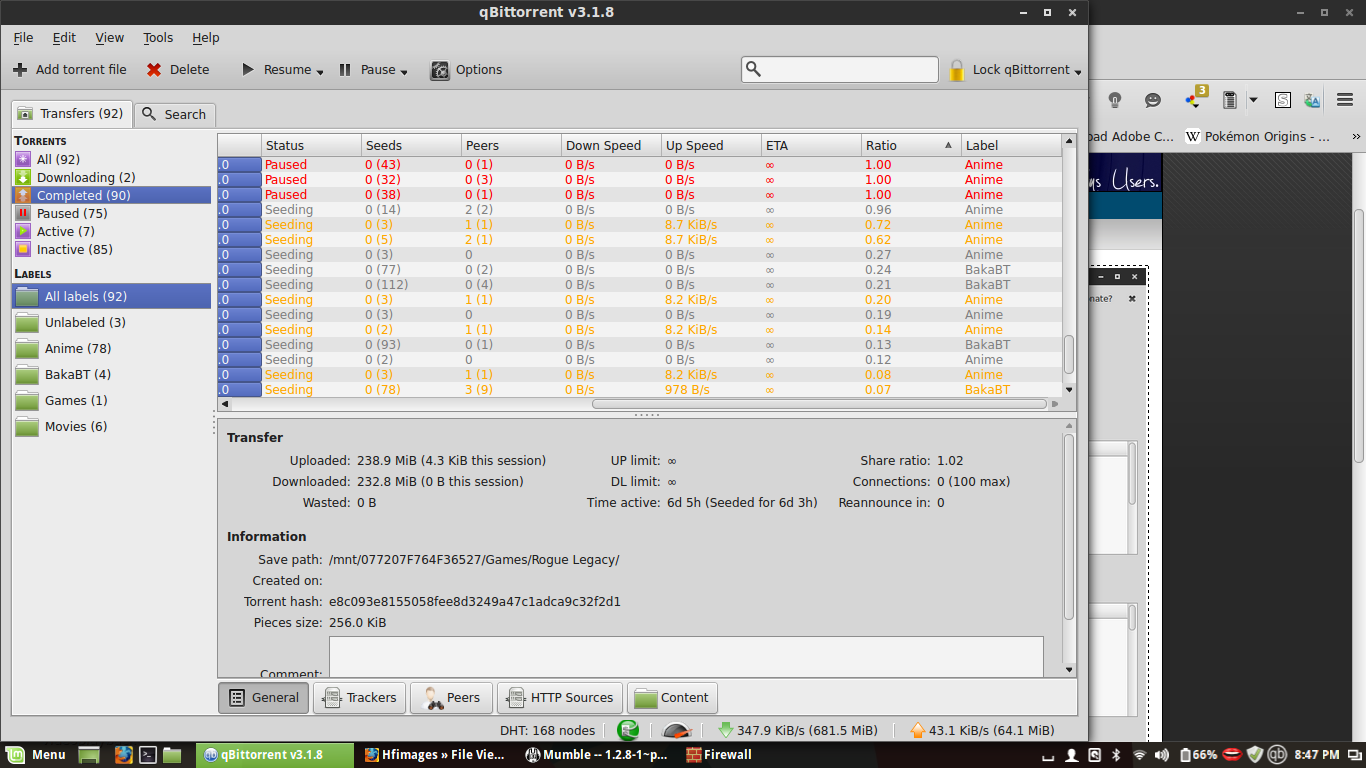This screenshot has width=1366, height=768.
Task: Click the S icon in browser toolbar
Action: (1283, 100)
